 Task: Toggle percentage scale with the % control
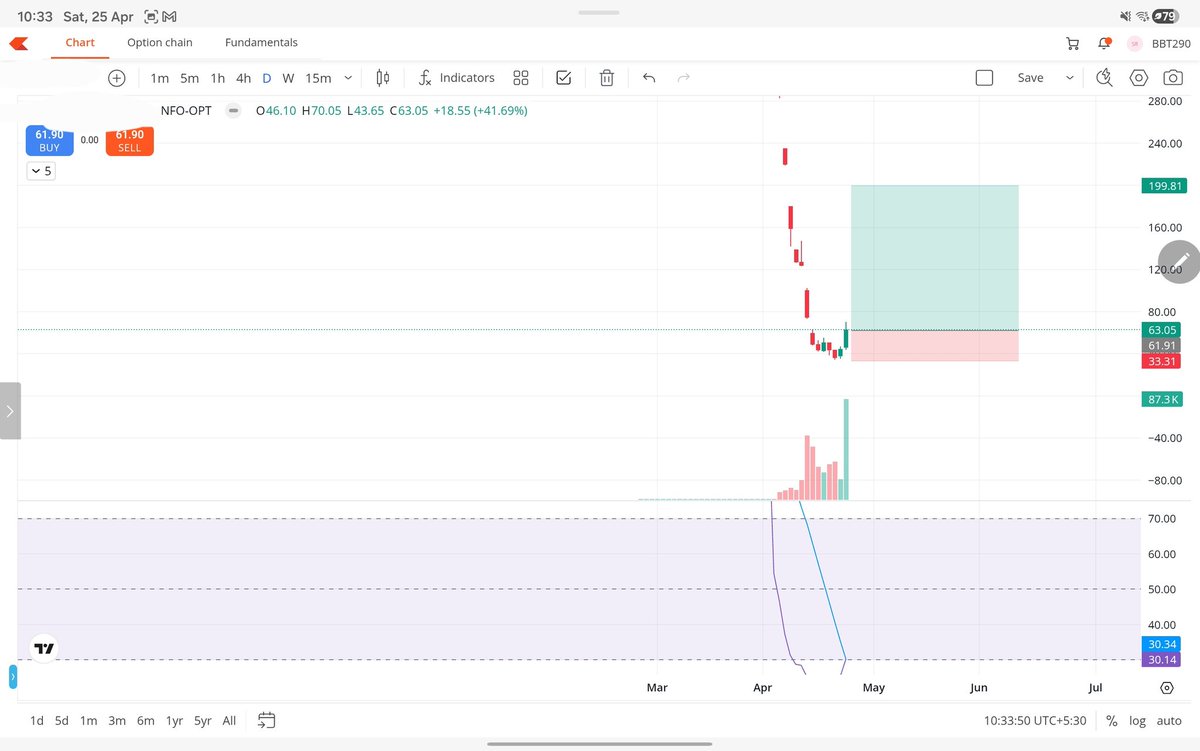1110,720
